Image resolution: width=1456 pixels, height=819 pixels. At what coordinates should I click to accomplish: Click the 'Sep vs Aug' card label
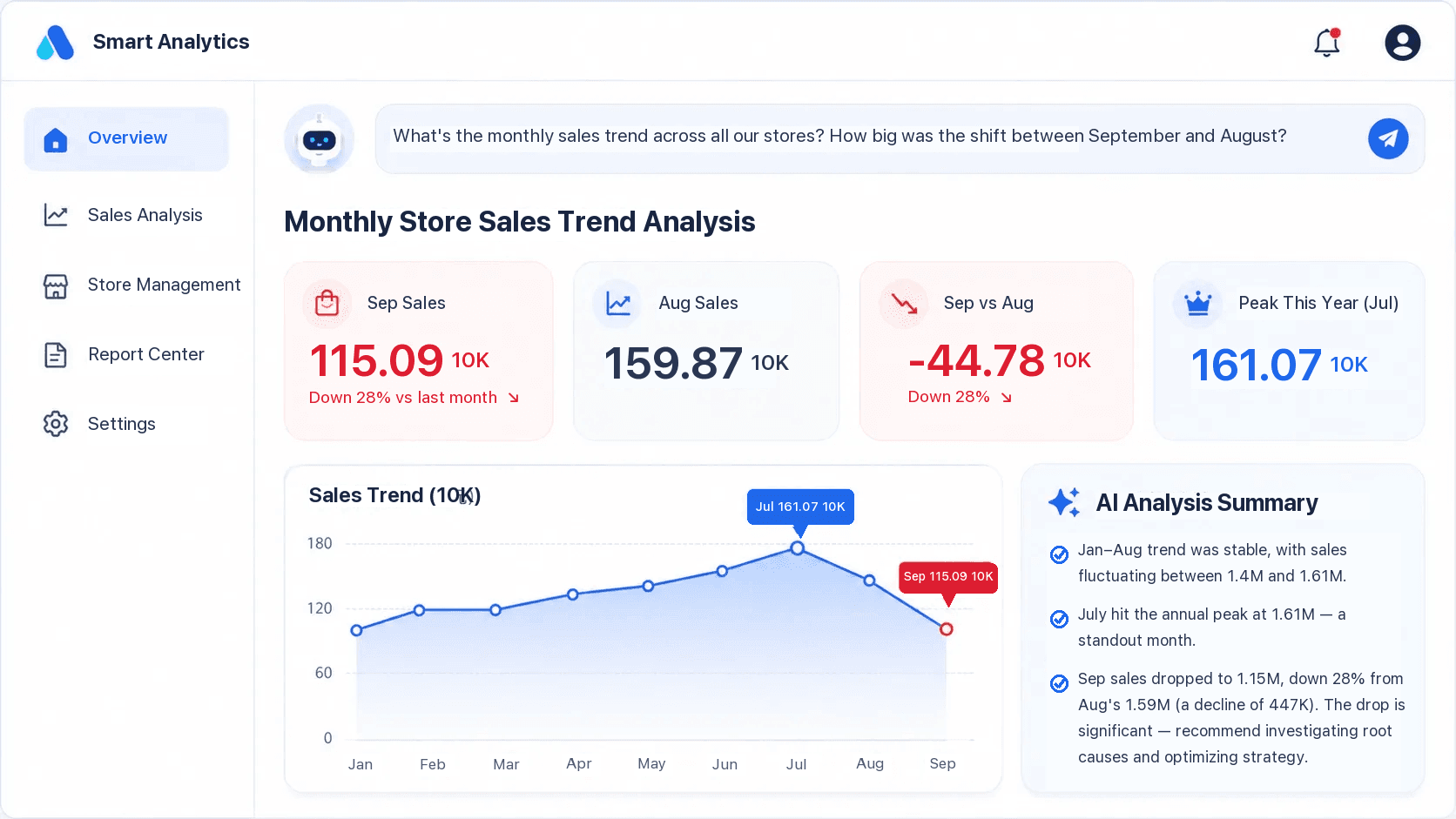point(988,303)
